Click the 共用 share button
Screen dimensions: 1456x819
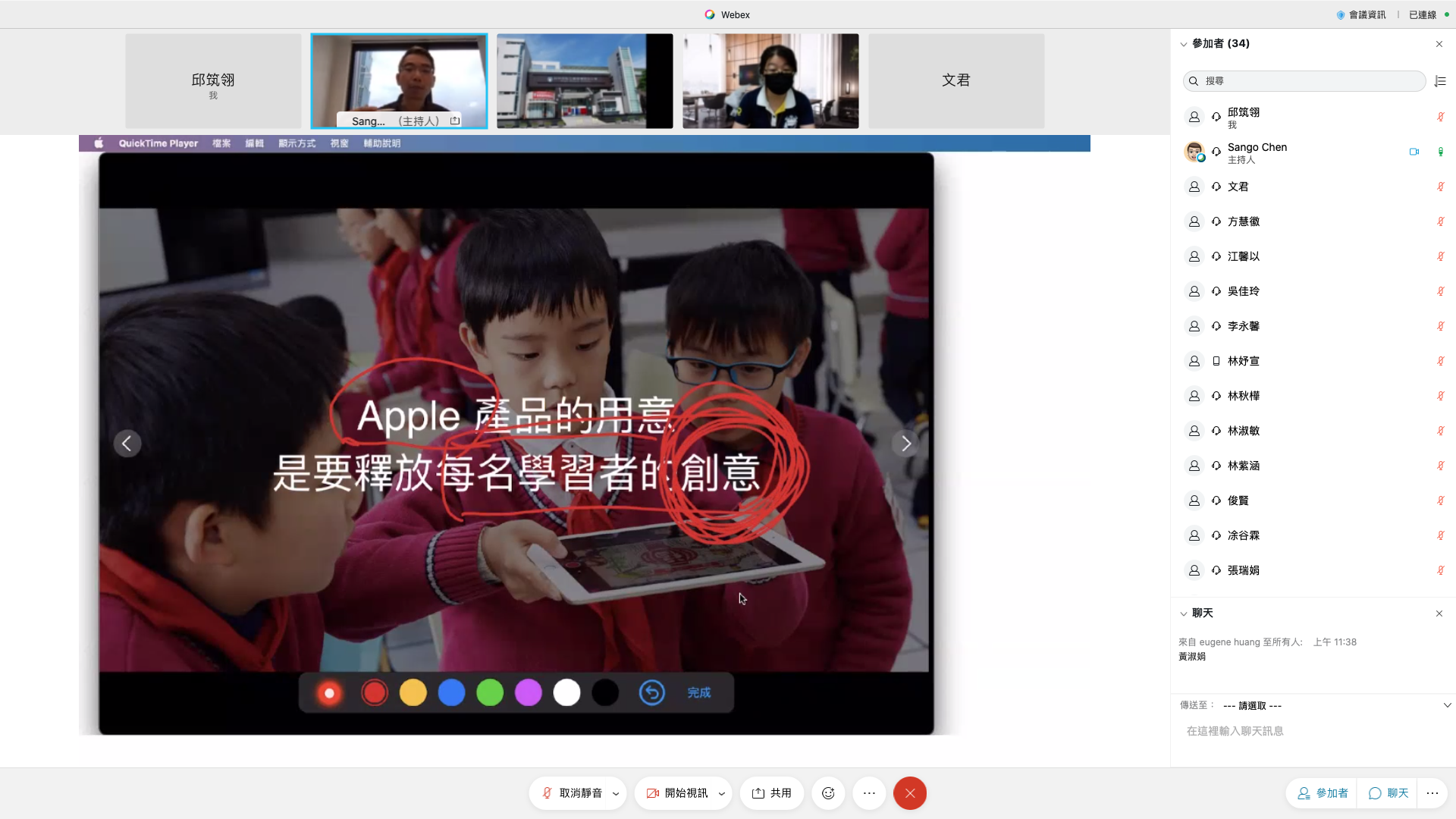772,793
